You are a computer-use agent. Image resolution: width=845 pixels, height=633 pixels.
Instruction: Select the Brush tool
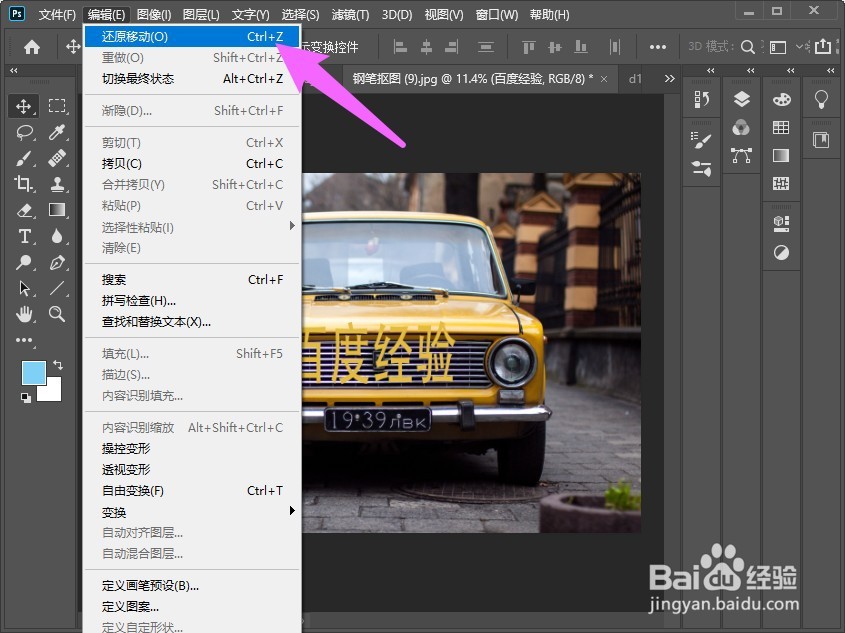(23, 158)
